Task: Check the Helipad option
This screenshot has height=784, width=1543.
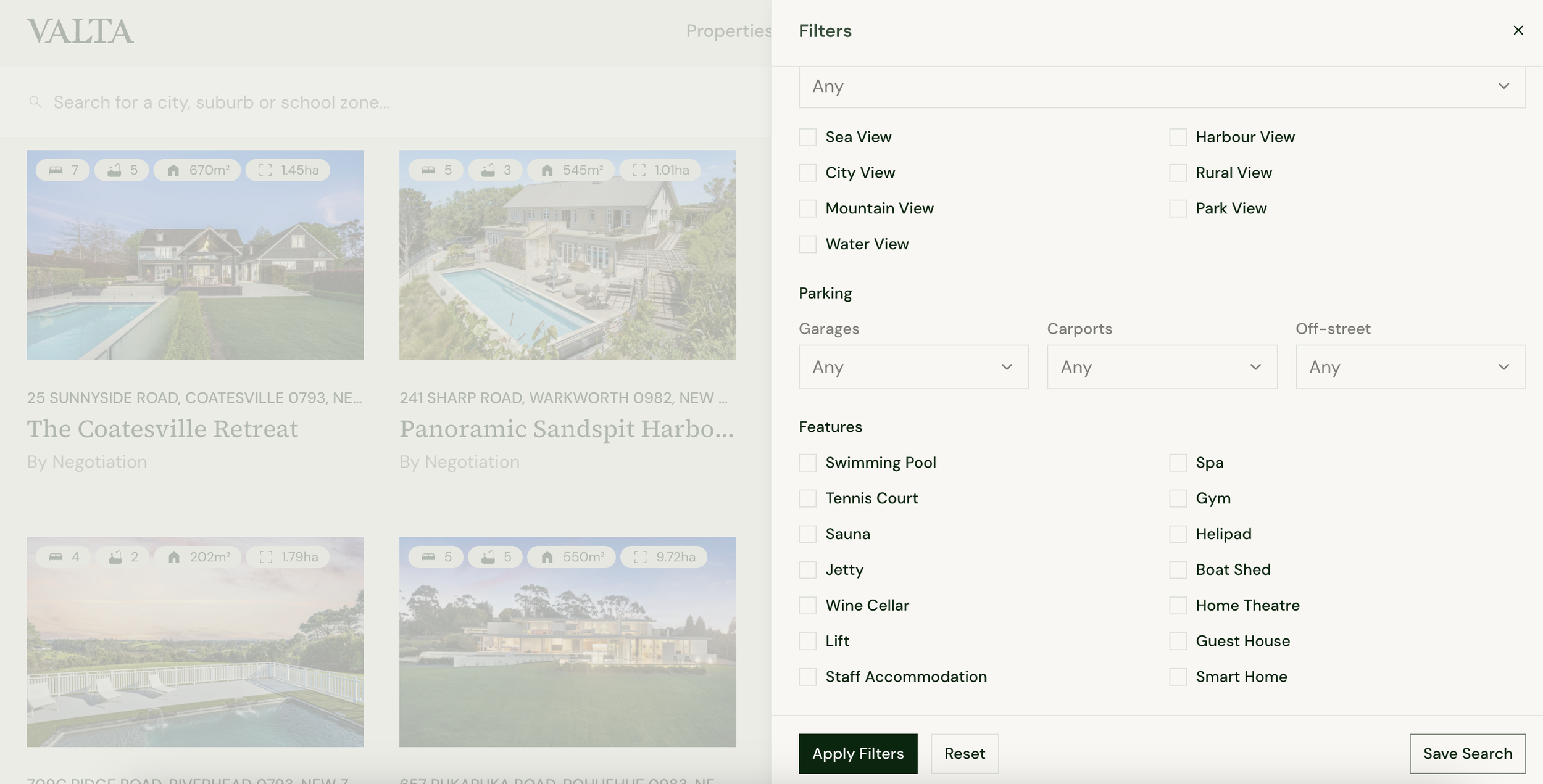Action: coord(1178,534)
